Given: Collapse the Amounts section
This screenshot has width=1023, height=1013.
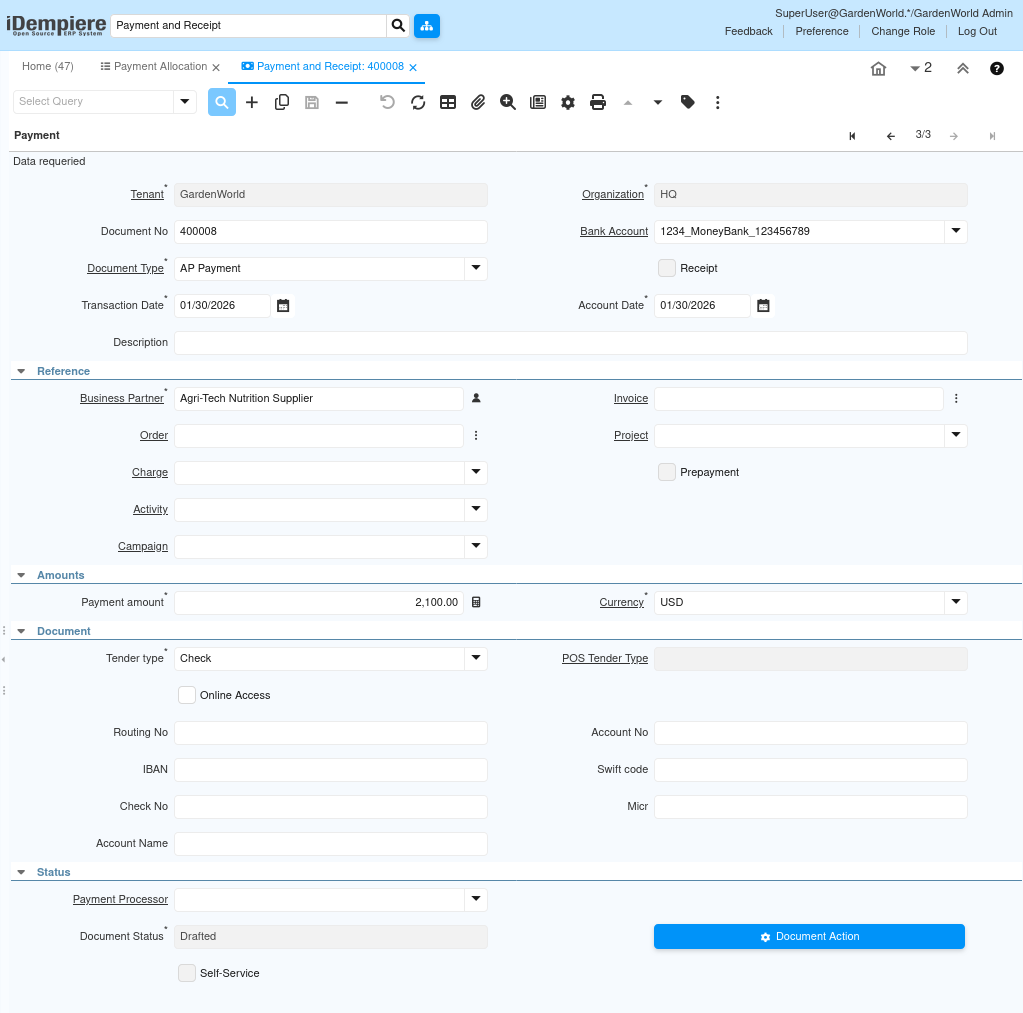Looking at the screenshot, I should pyautogui.click(x=21, y=575).
